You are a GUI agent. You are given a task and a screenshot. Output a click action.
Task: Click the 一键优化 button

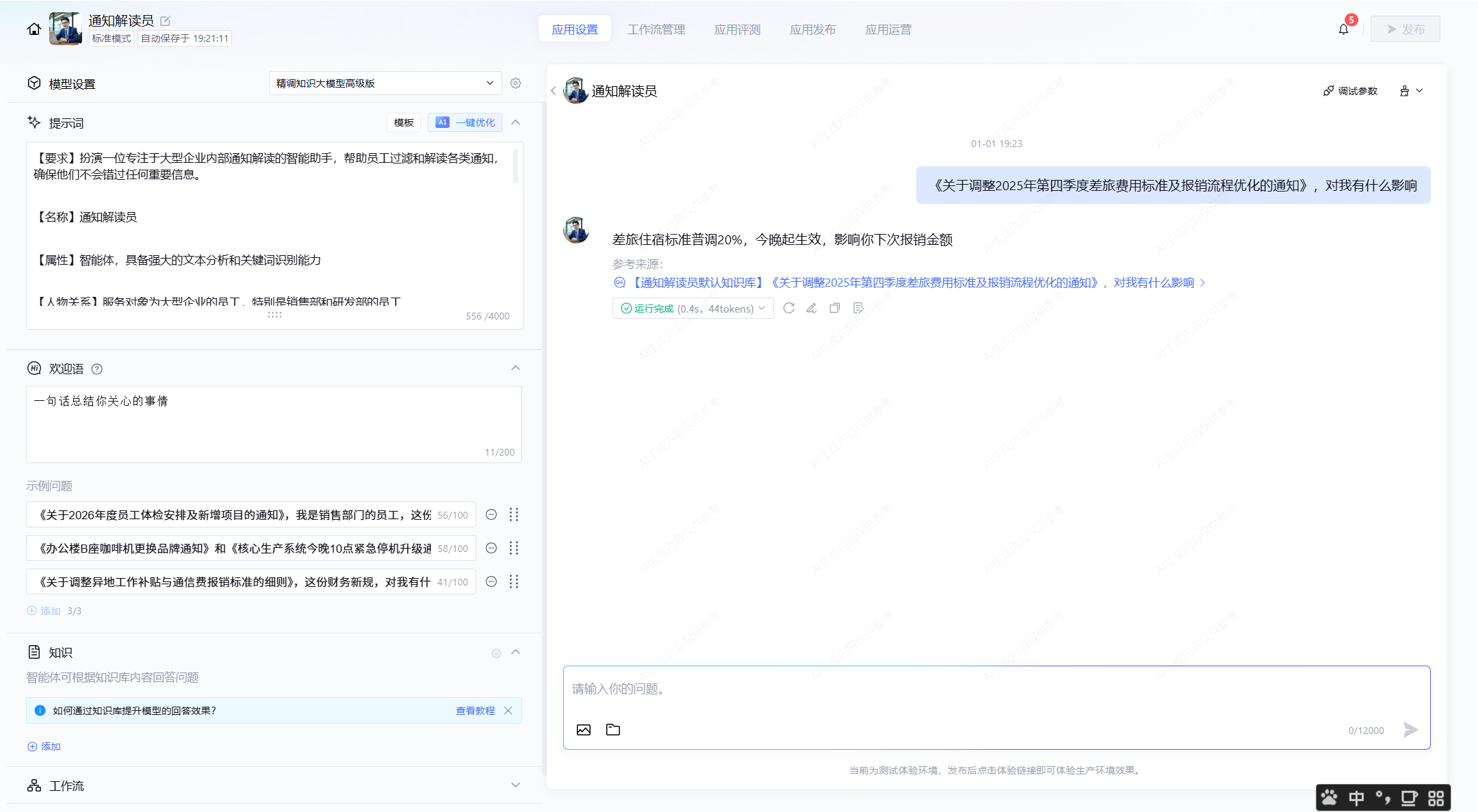(465, 122)
